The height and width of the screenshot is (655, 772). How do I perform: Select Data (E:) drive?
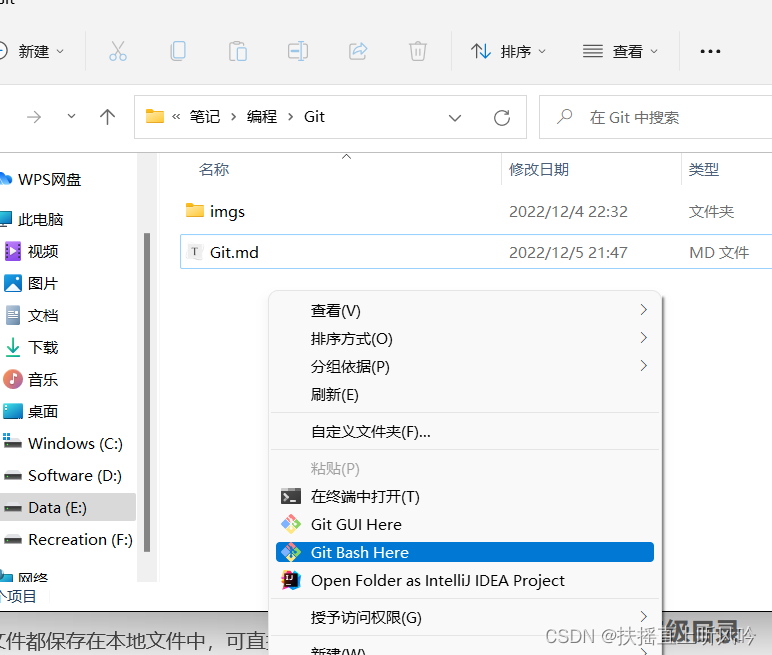[x=67, y=507]
